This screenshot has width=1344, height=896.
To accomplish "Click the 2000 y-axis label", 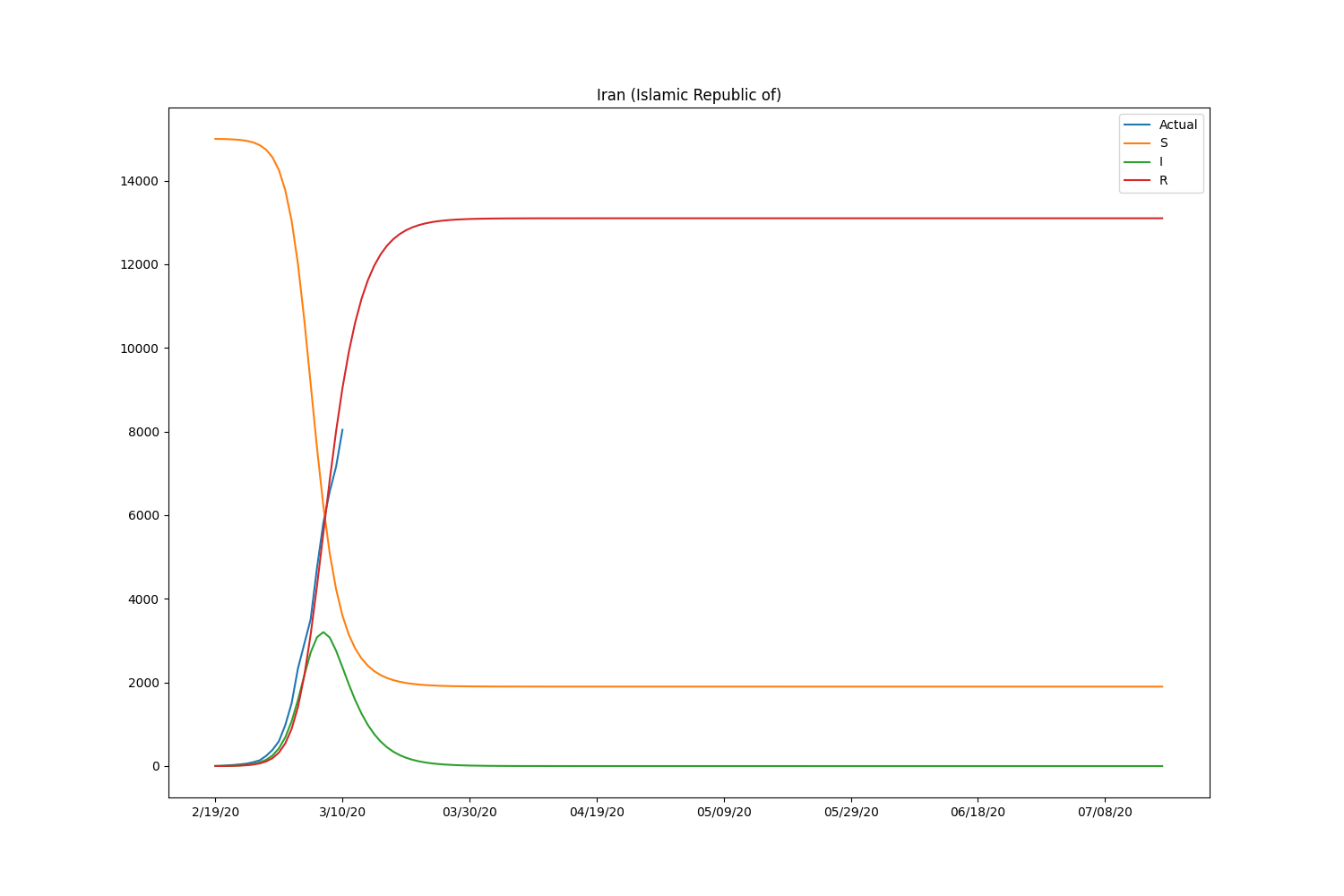I will 143,683.
